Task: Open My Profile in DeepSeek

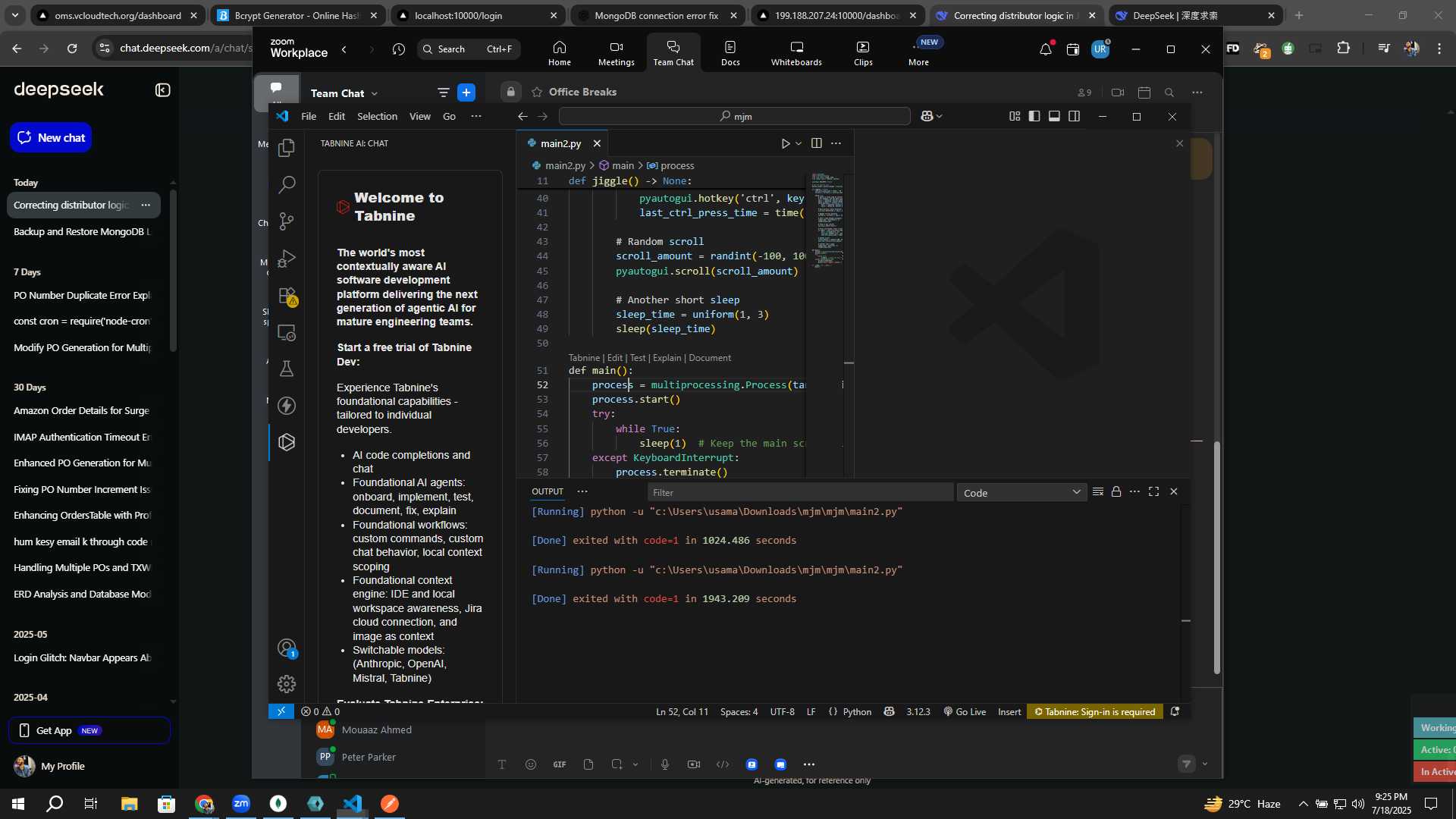Action: (50, 766)
